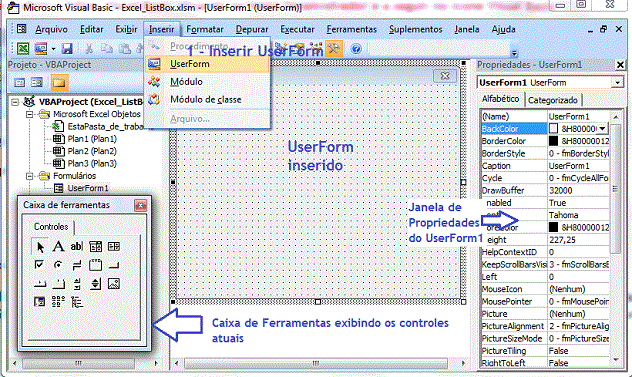Click the Save icon in toolbar
This screenshot has height=377, width=632.
pyautogui.click(x=67, y=49)
